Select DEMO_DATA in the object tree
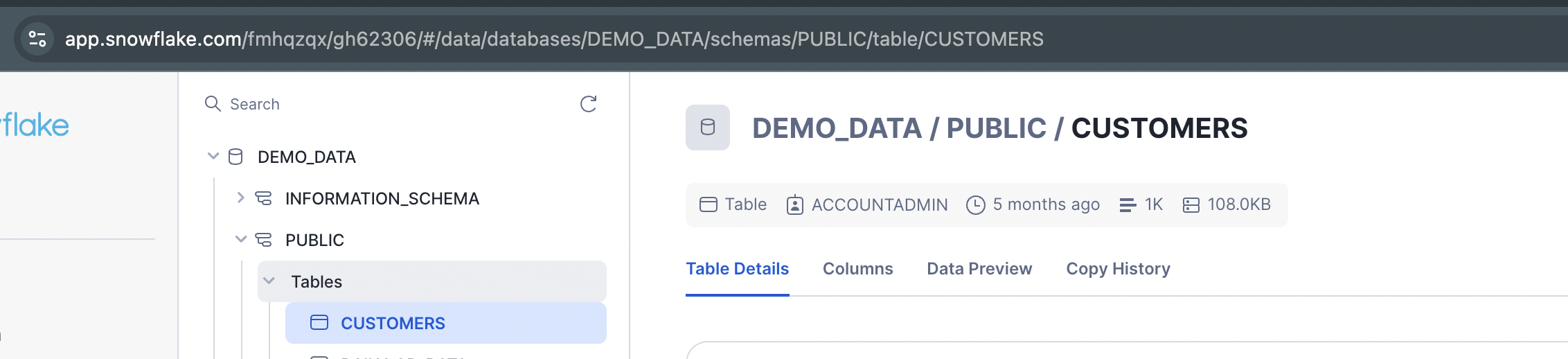This screenshot has height=359, width=1568. point(307,157)
